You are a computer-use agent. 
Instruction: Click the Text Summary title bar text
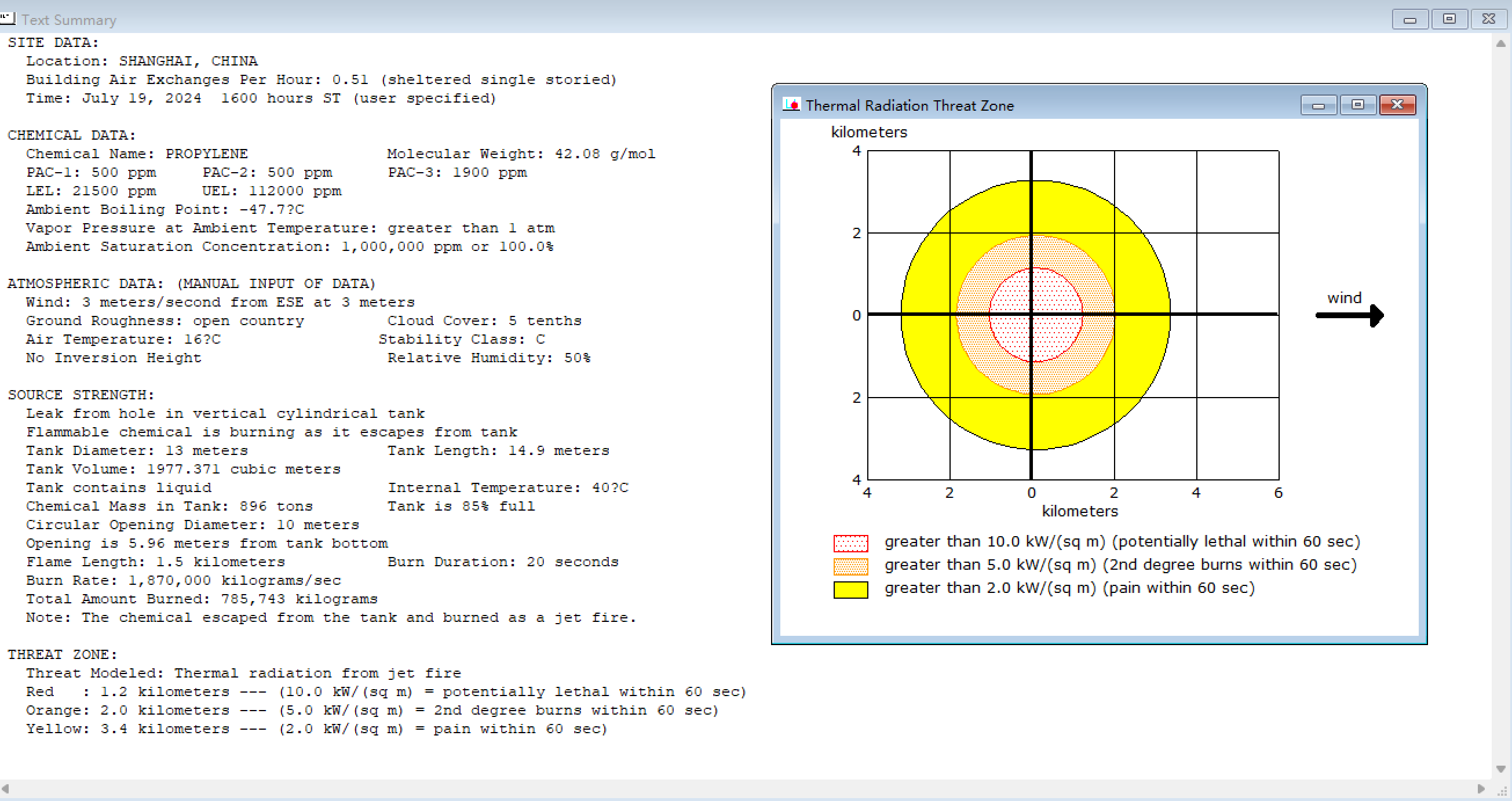[70, 20]
